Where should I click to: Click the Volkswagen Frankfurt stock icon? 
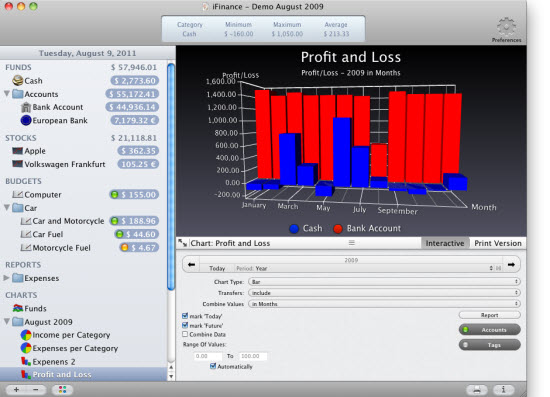[x=18, y=164]
